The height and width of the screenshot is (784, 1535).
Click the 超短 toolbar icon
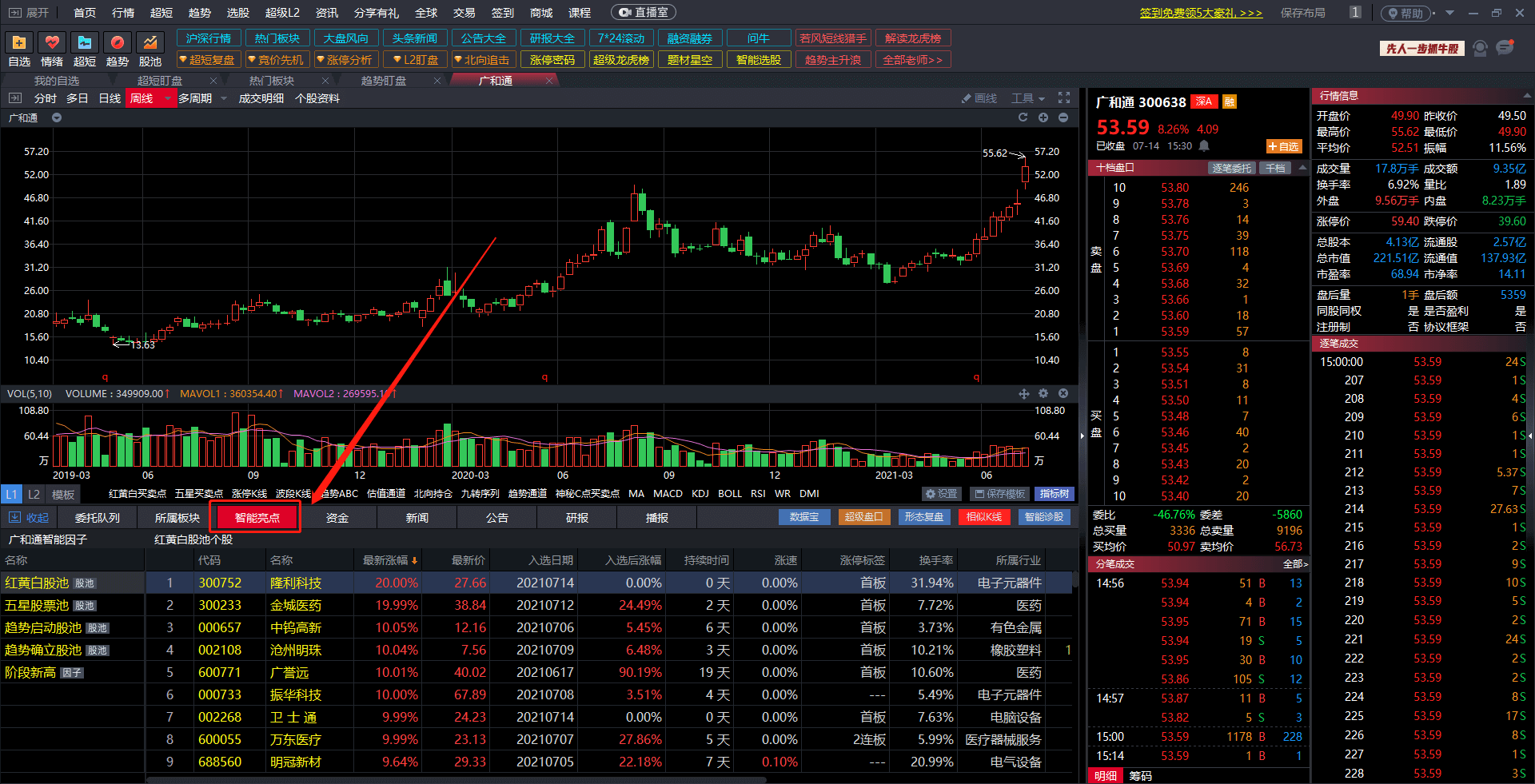pyautogui.click(x=85, y=42)
